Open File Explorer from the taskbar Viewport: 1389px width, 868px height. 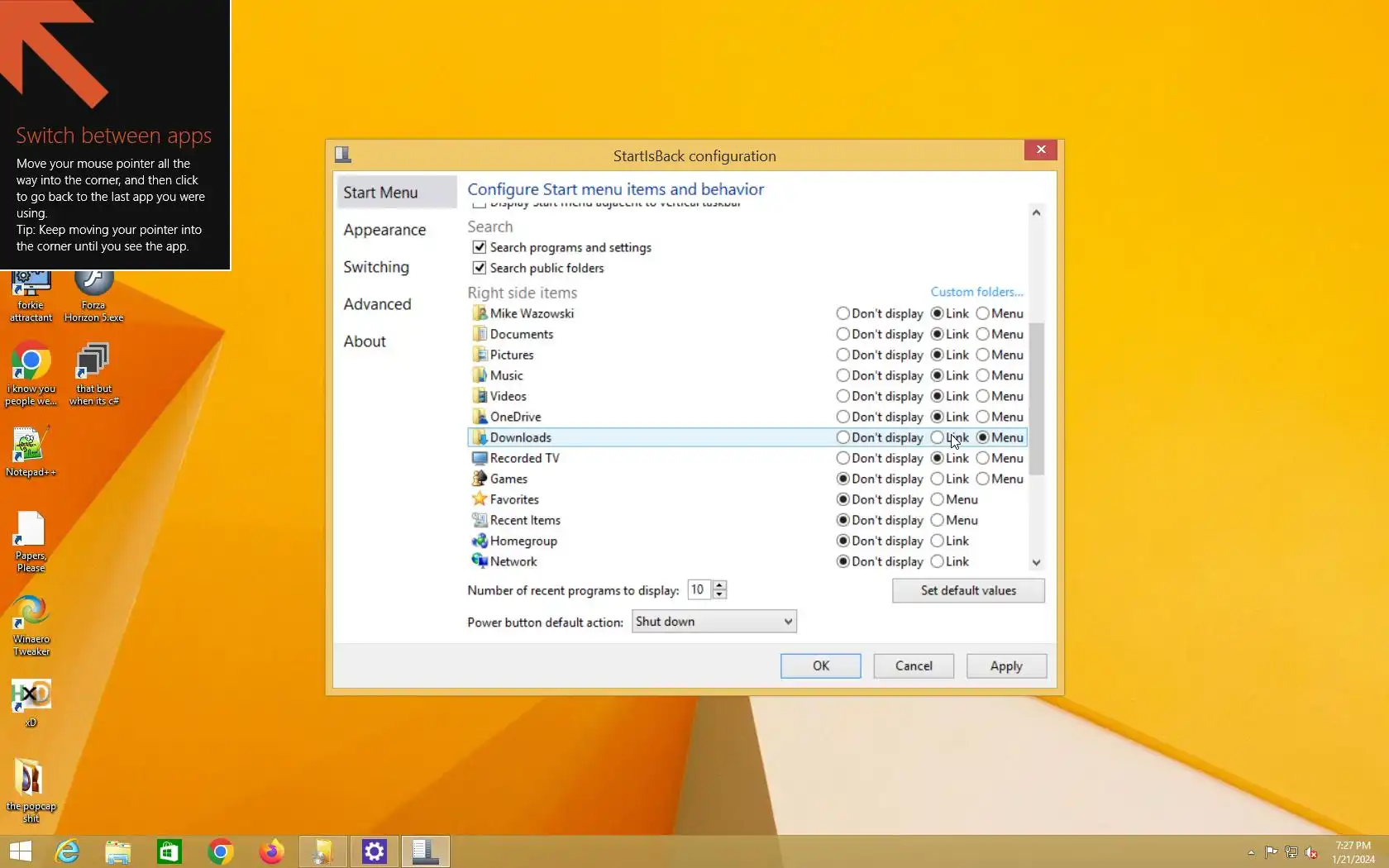(118, 851)
